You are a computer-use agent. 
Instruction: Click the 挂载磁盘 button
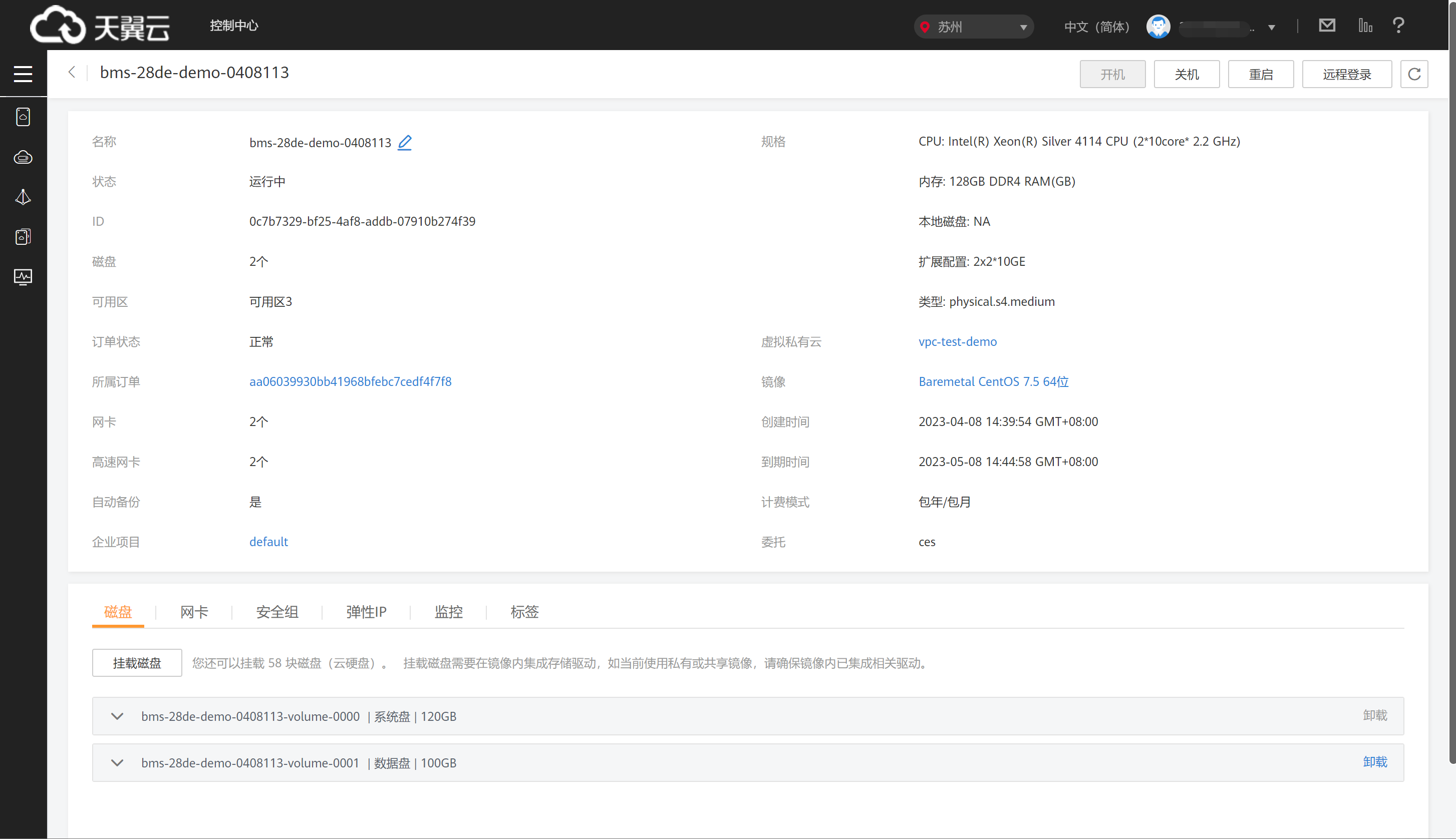coord(137,663)
